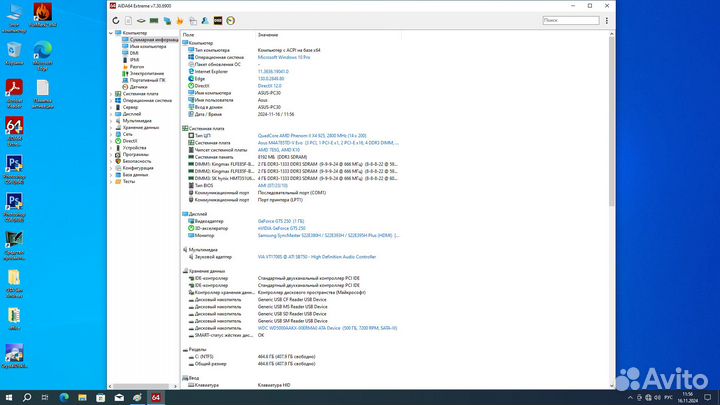Select Программы in the tree
Viewport: 720px width, 405px height.
pos(135,154)
